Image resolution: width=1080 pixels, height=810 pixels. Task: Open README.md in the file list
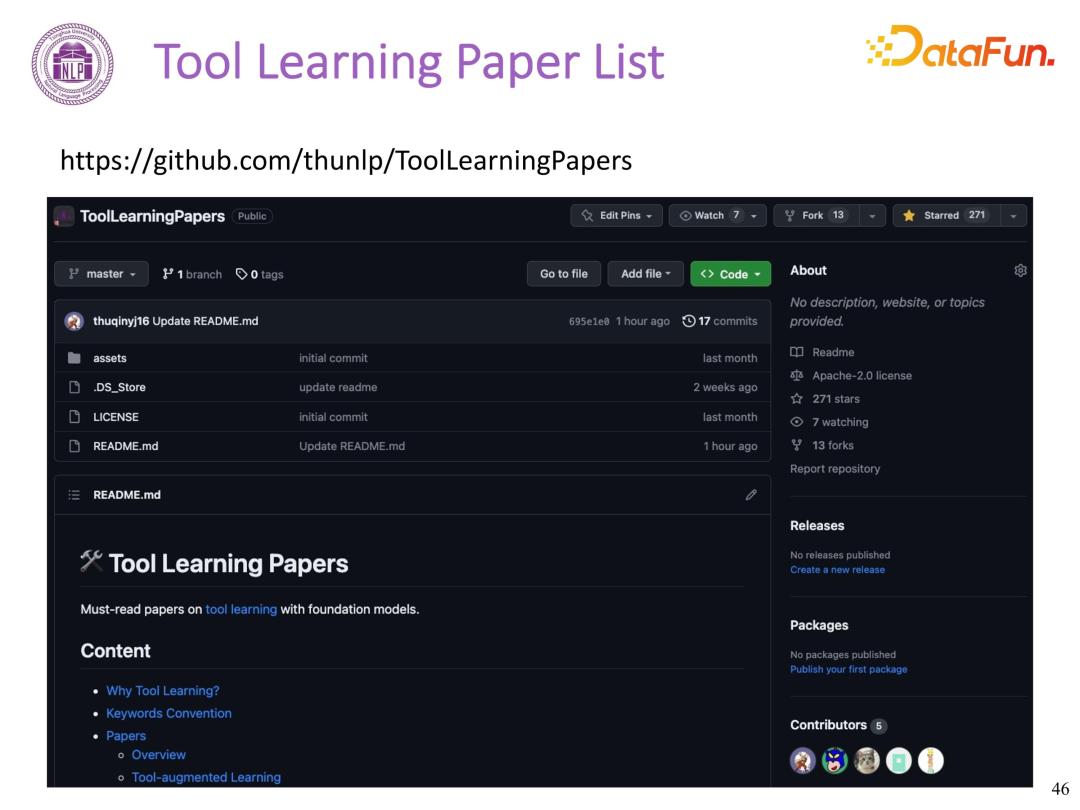(x=126, y=446)
